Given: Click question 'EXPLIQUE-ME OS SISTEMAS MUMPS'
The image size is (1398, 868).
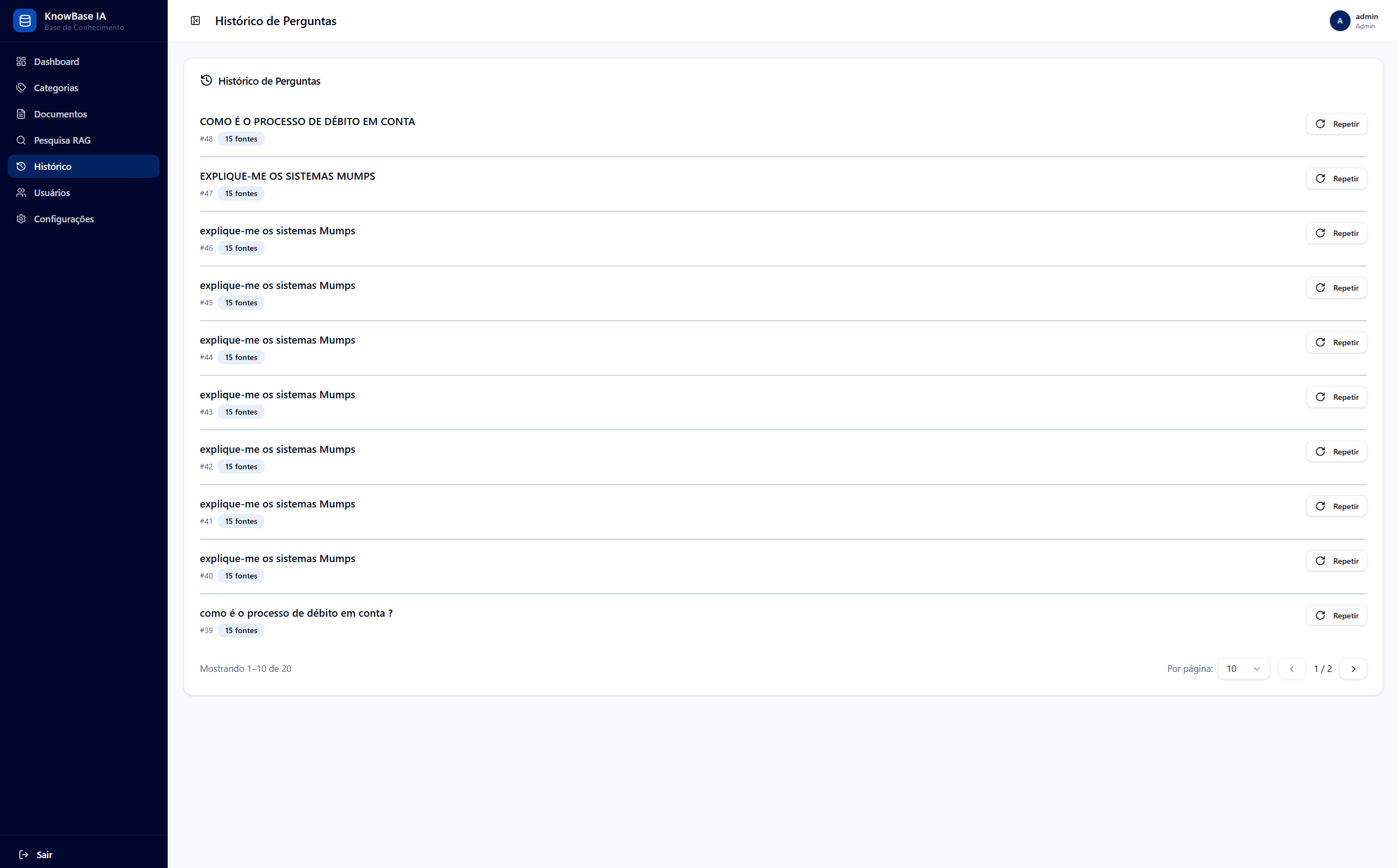Looking at the screenshot, I should coord(287,176).
